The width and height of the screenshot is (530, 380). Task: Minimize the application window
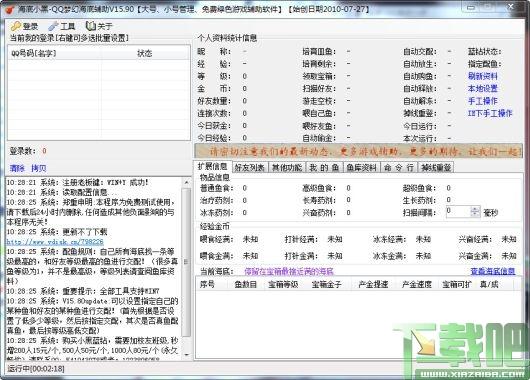point(472,7)
